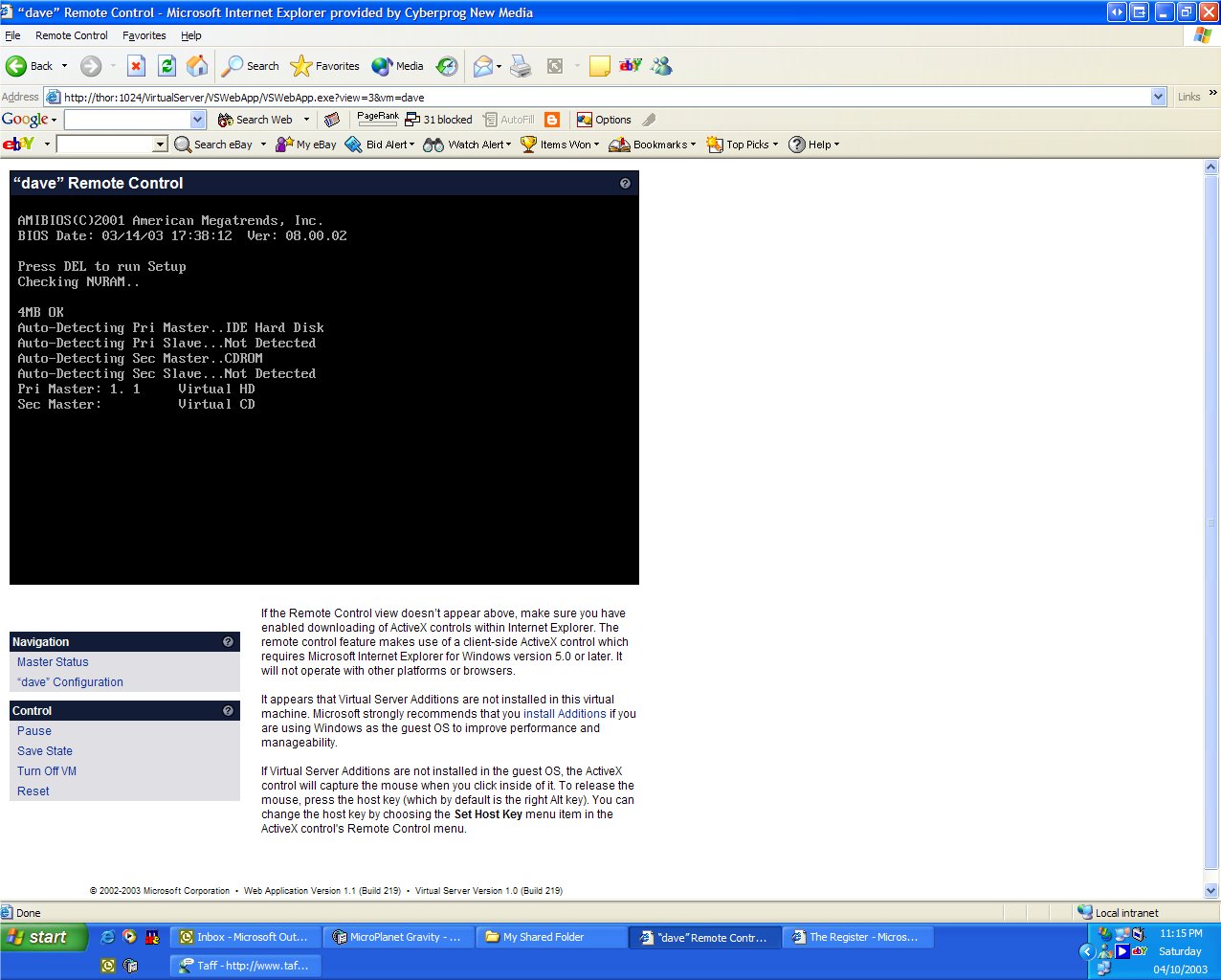This screenshot has width=1221, height=980.
Task: Open the eBay toolbar Help dropdown
Action: click(814, 145)
